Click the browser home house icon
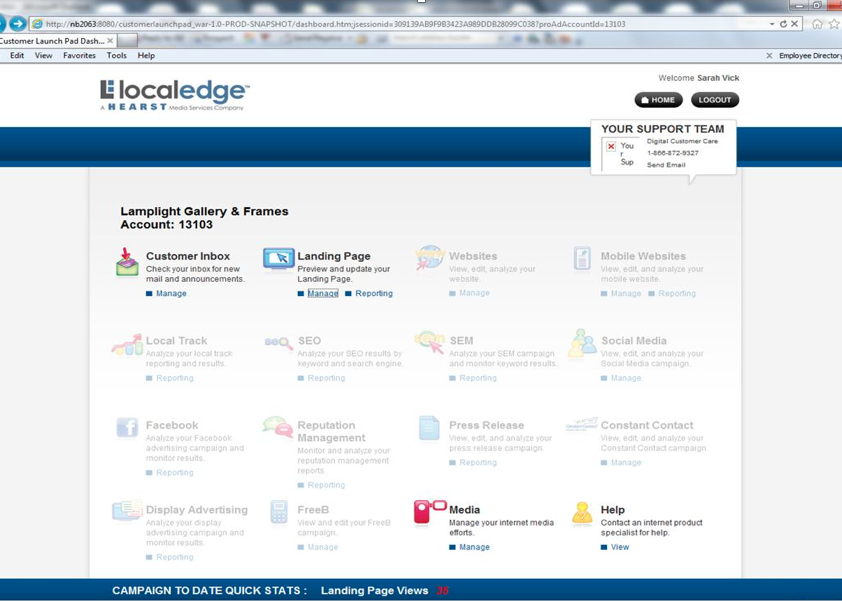This screenshot has width=842, height=601. point(817,24)
